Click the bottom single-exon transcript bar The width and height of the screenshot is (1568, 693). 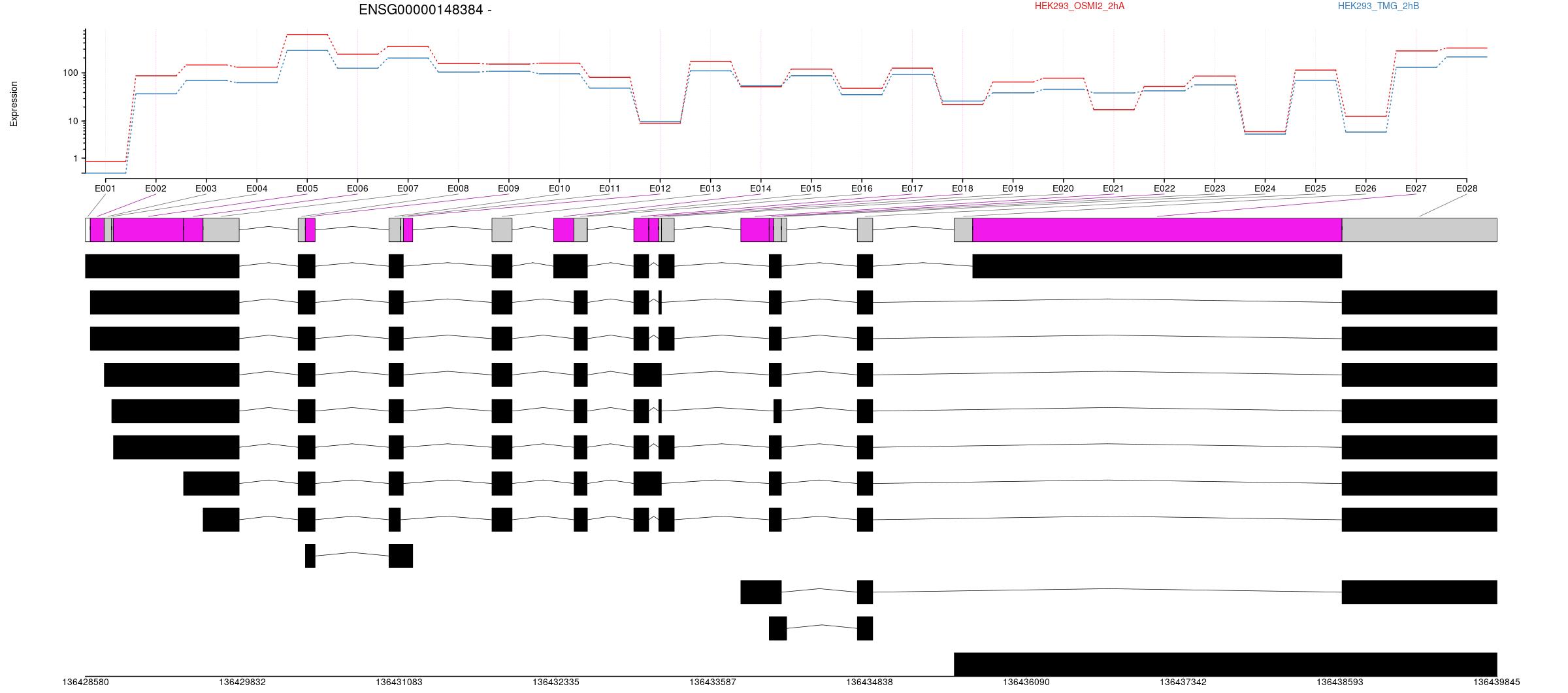(1226, 664)
